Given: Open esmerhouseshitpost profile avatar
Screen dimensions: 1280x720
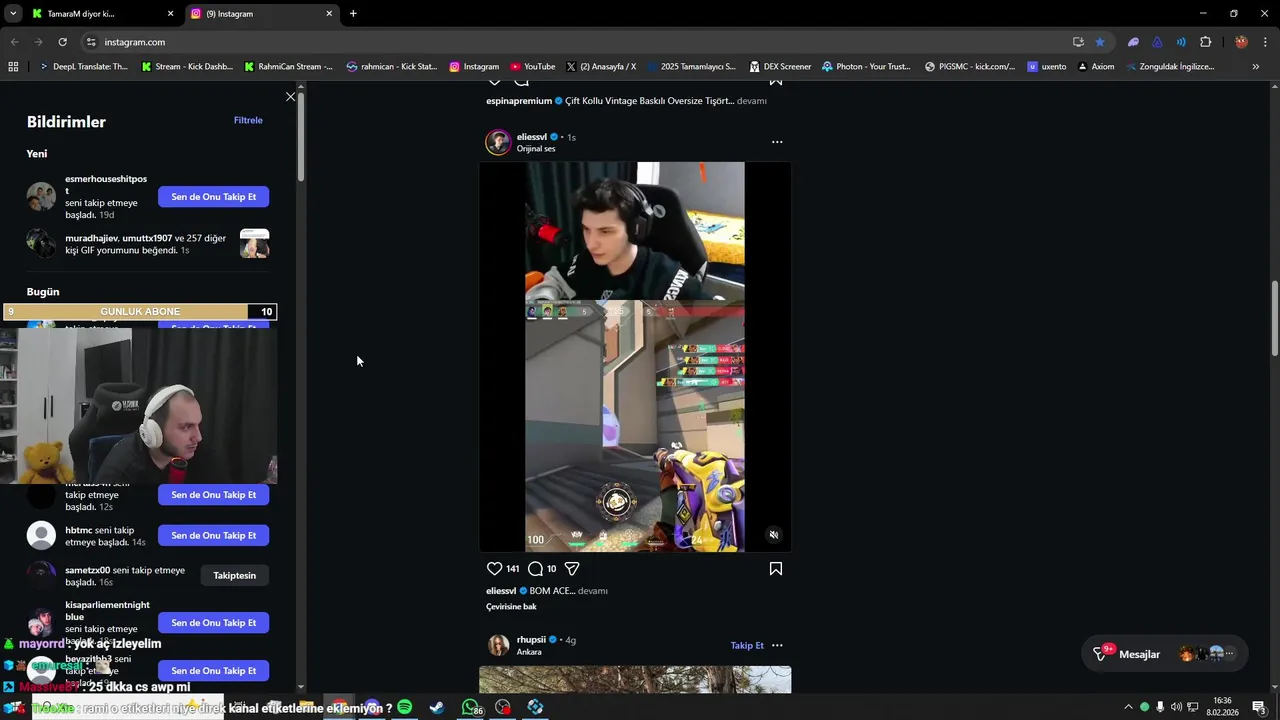Looking at the screenshot, I should click(41, 196).
